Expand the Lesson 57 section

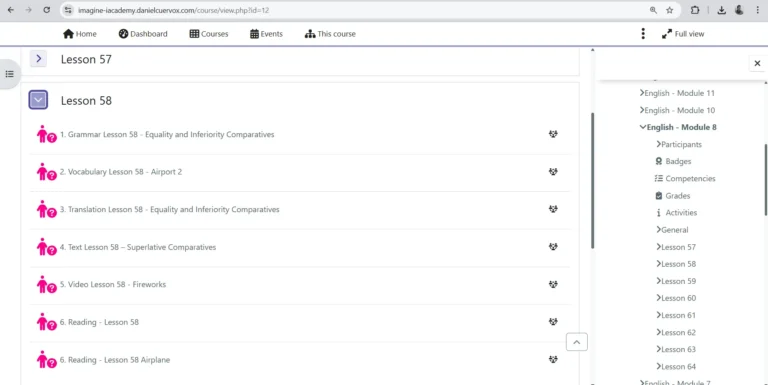coord(38,59)
